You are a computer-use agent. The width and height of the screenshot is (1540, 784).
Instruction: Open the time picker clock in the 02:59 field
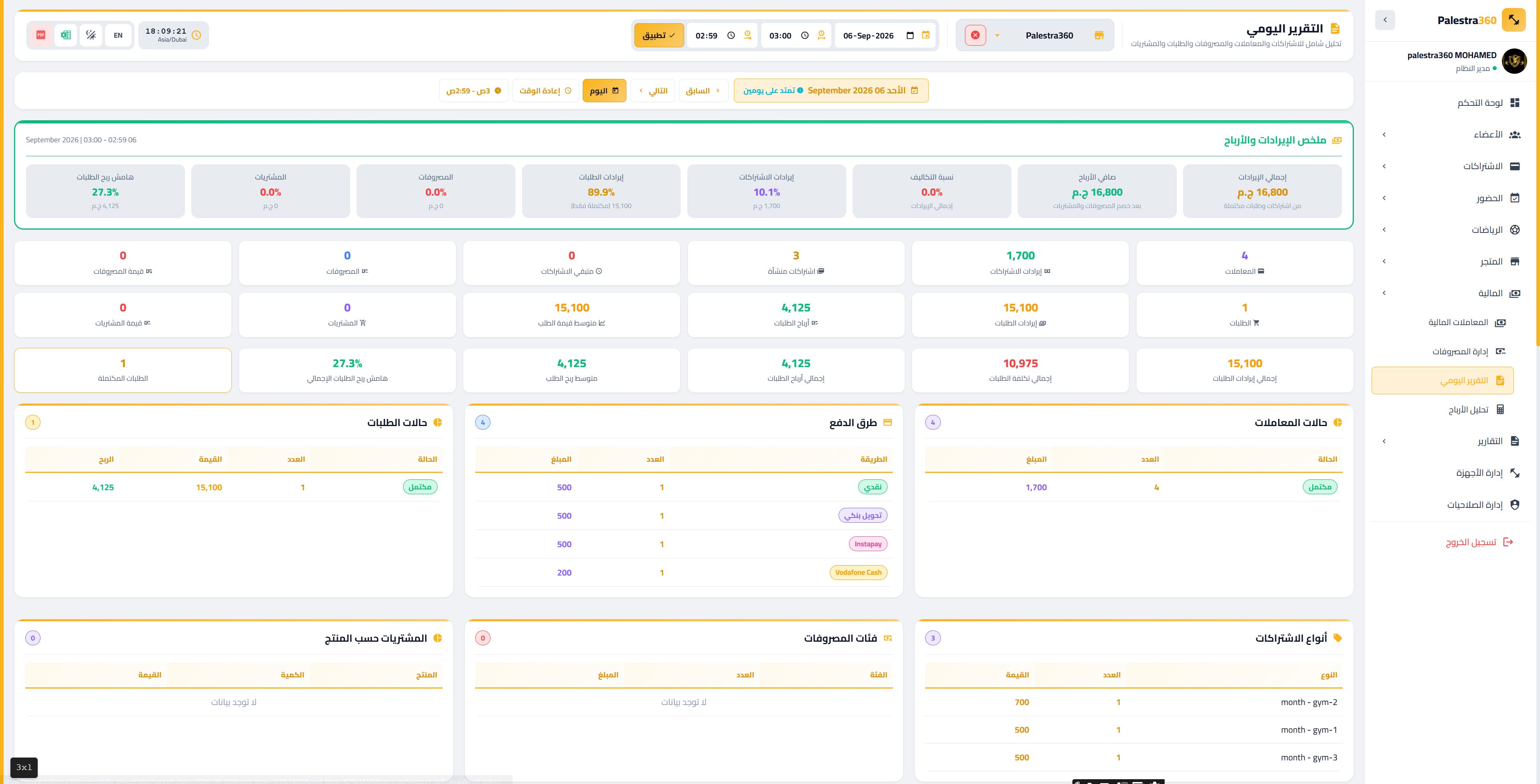(x=731, y=35)
